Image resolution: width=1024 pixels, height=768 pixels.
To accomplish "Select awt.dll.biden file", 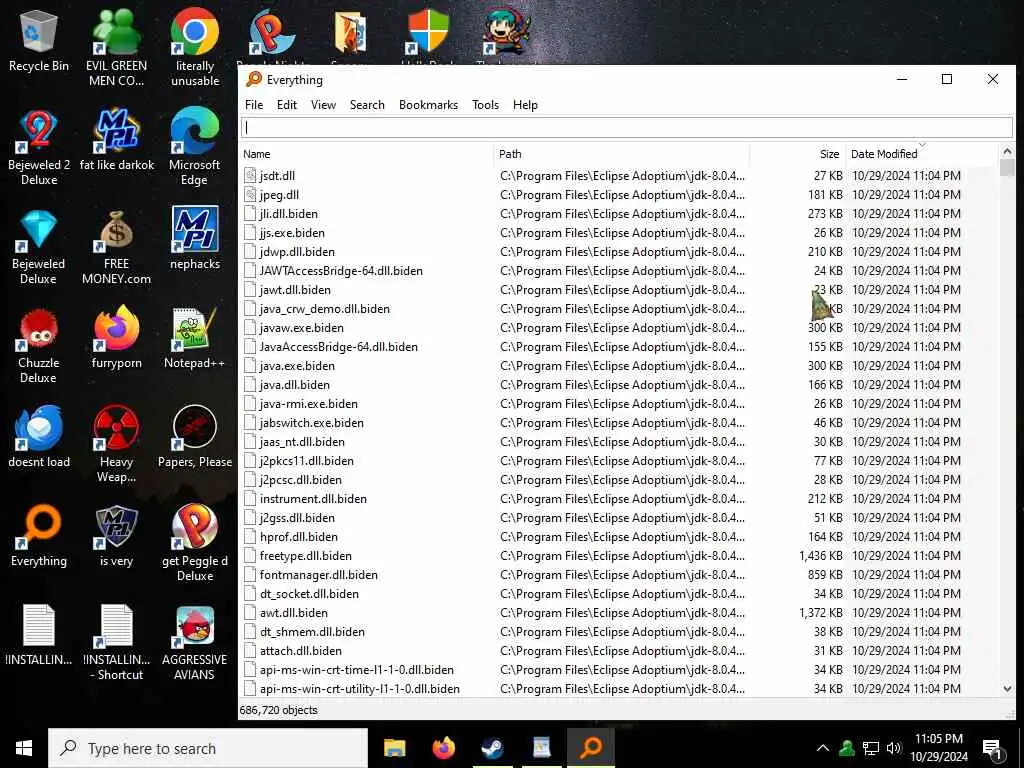I will tap(619, 613).
